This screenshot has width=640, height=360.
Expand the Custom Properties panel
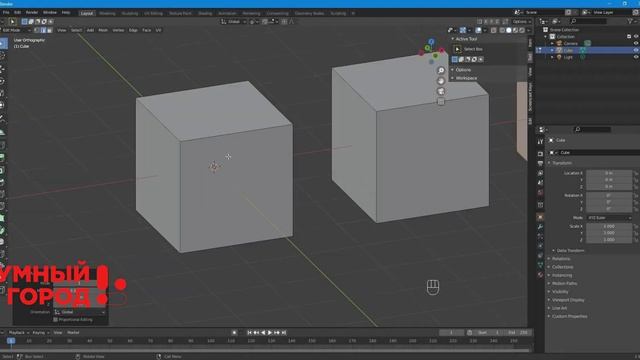(x=567, y=316)
